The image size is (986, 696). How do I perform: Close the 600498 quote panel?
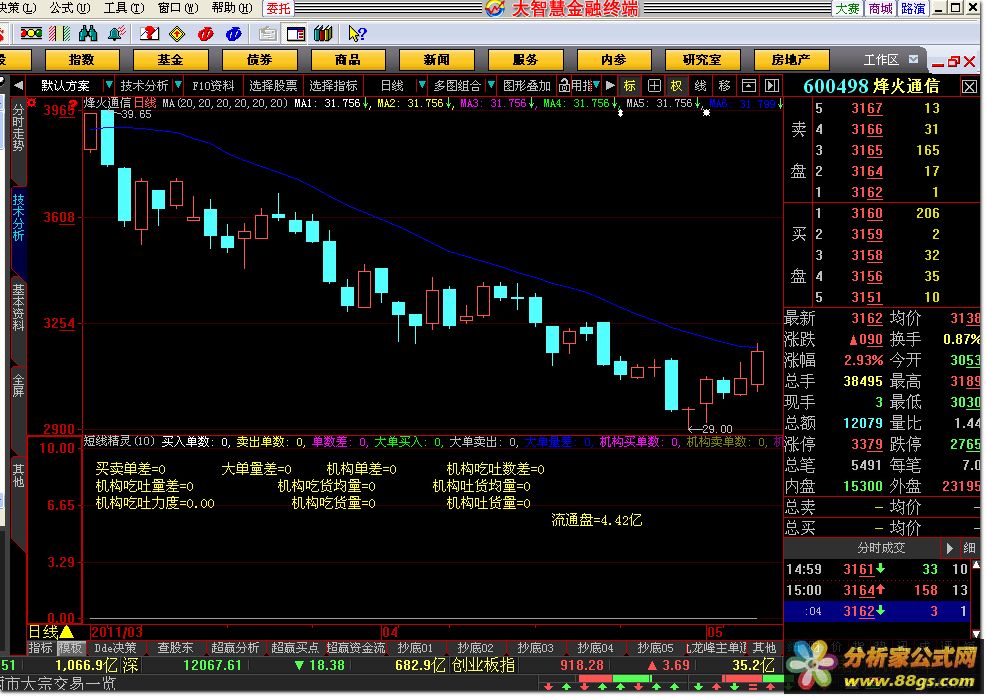(969, 87)
